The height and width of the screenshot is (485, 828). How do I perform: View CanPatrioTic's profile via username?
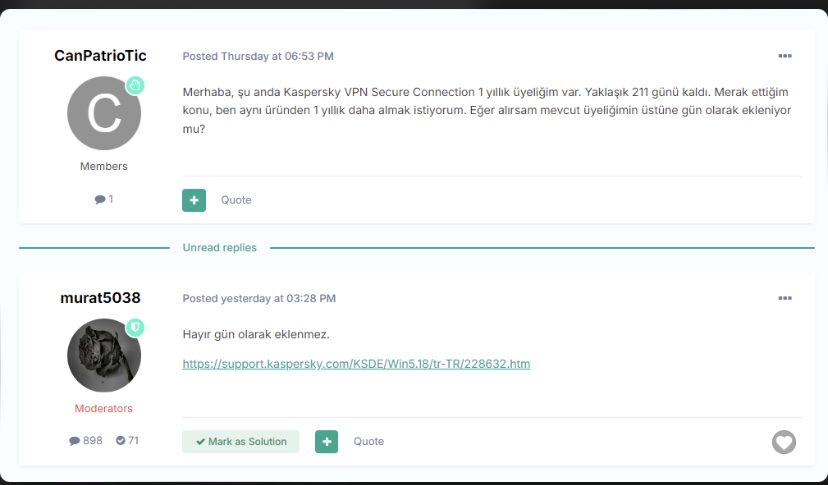(x=100, y=55)
